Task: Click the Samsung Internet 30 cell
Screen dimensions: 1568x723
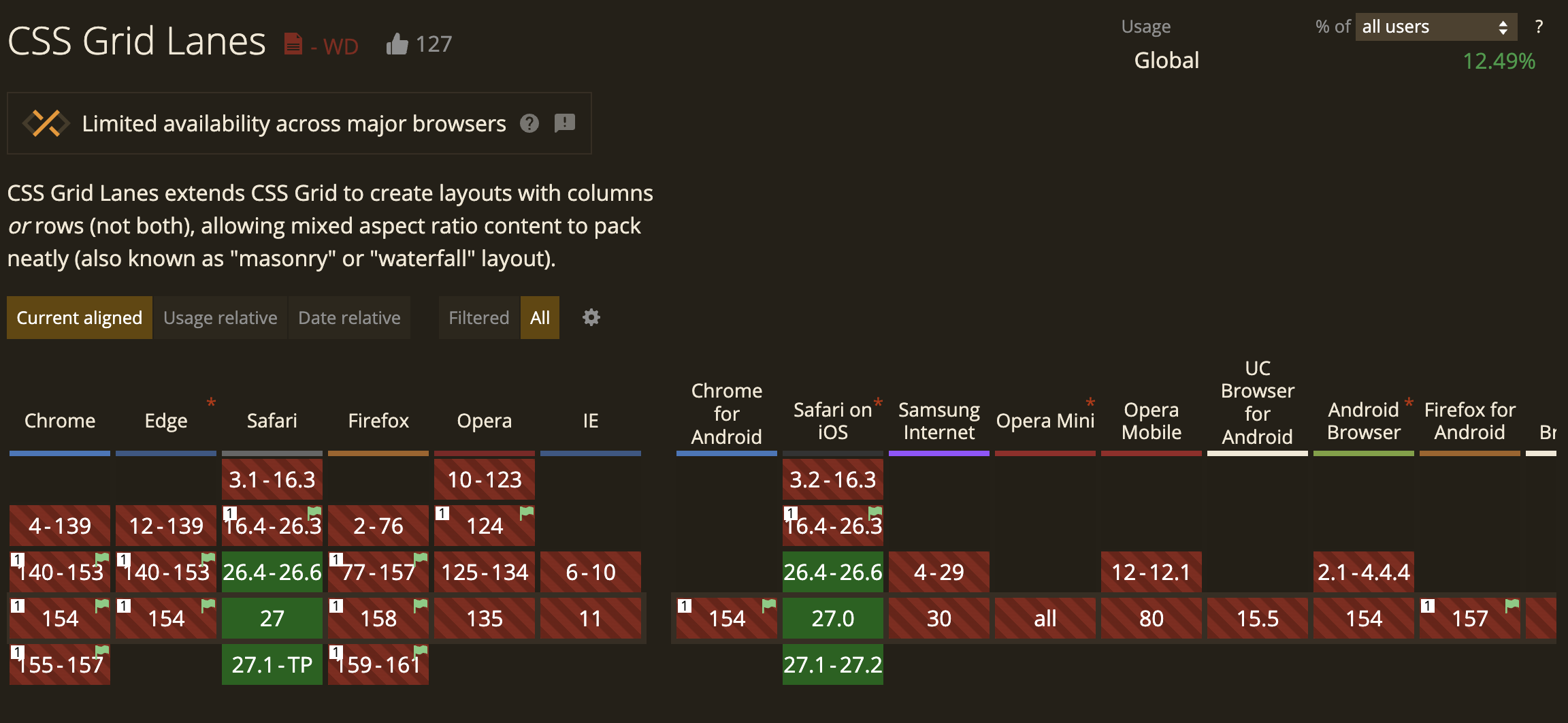Action: [939, 618]
